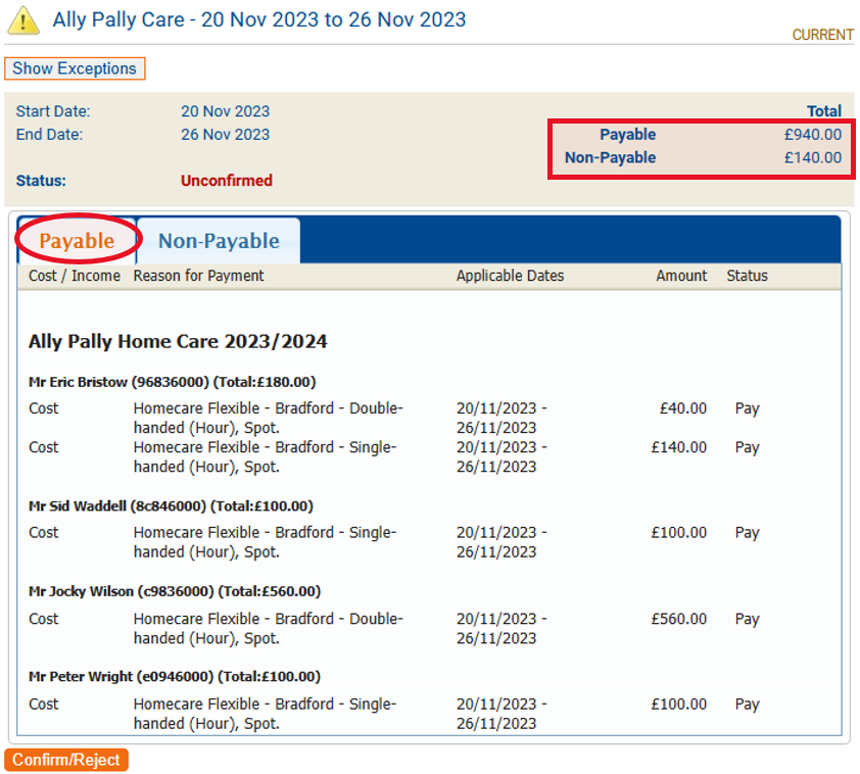Open the Non-Payable tab
Image resolution: width=860 pixels, height=774 pixels.
tap(218, 241)
